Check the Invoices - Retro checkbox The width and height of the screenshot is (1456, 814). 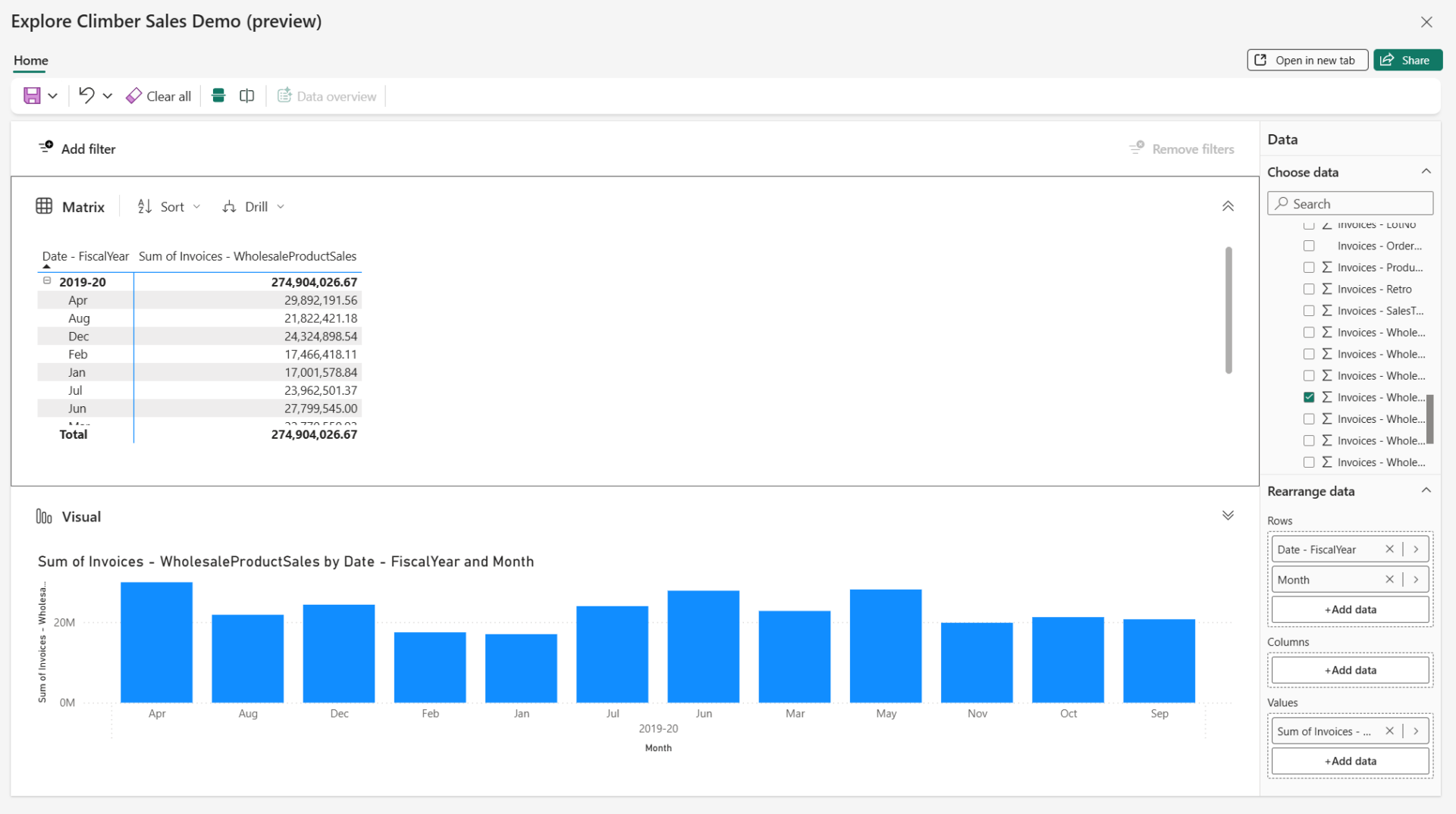click(1309, 289)
